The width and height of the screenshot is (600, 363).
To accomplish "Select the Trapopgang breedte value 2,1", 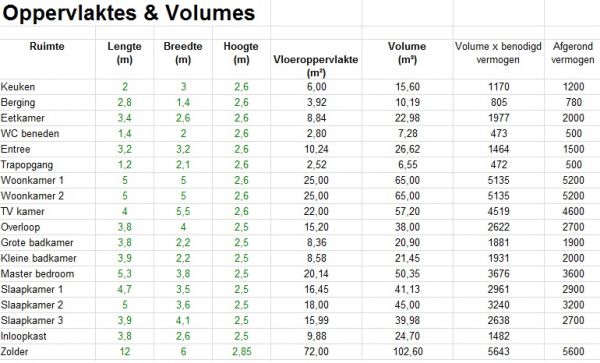I will pyautogui.click(x=183, y=165).
